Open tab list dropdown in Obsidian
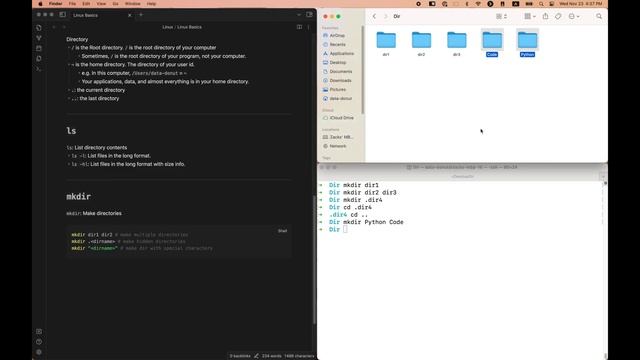Viewport: 640px width, 360px height. 299,15
